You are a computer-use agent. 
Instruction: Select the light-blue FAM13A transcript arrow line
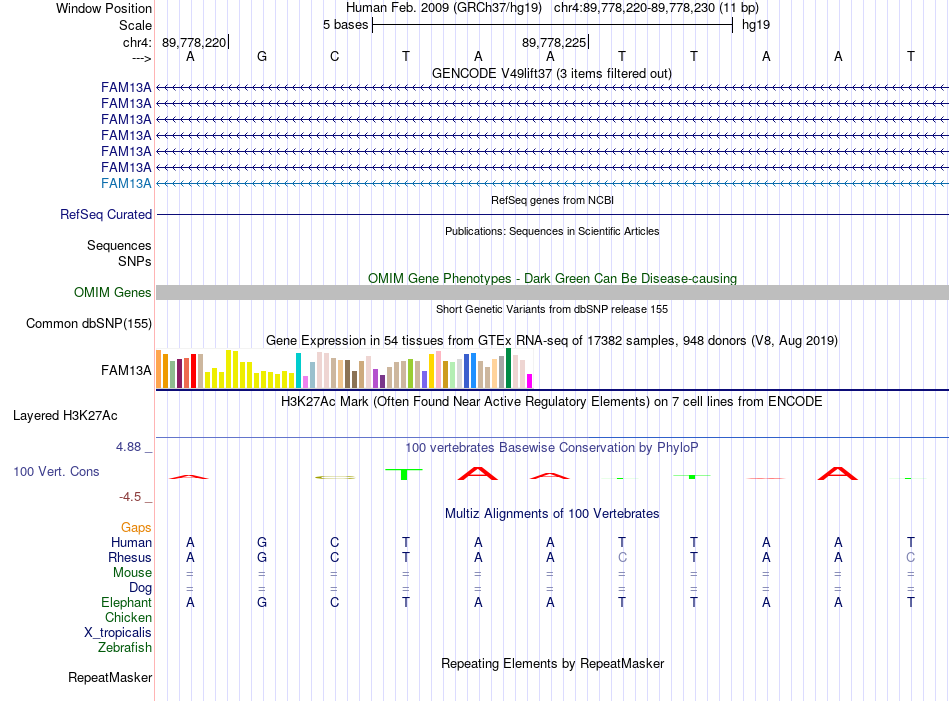(552, 183)
